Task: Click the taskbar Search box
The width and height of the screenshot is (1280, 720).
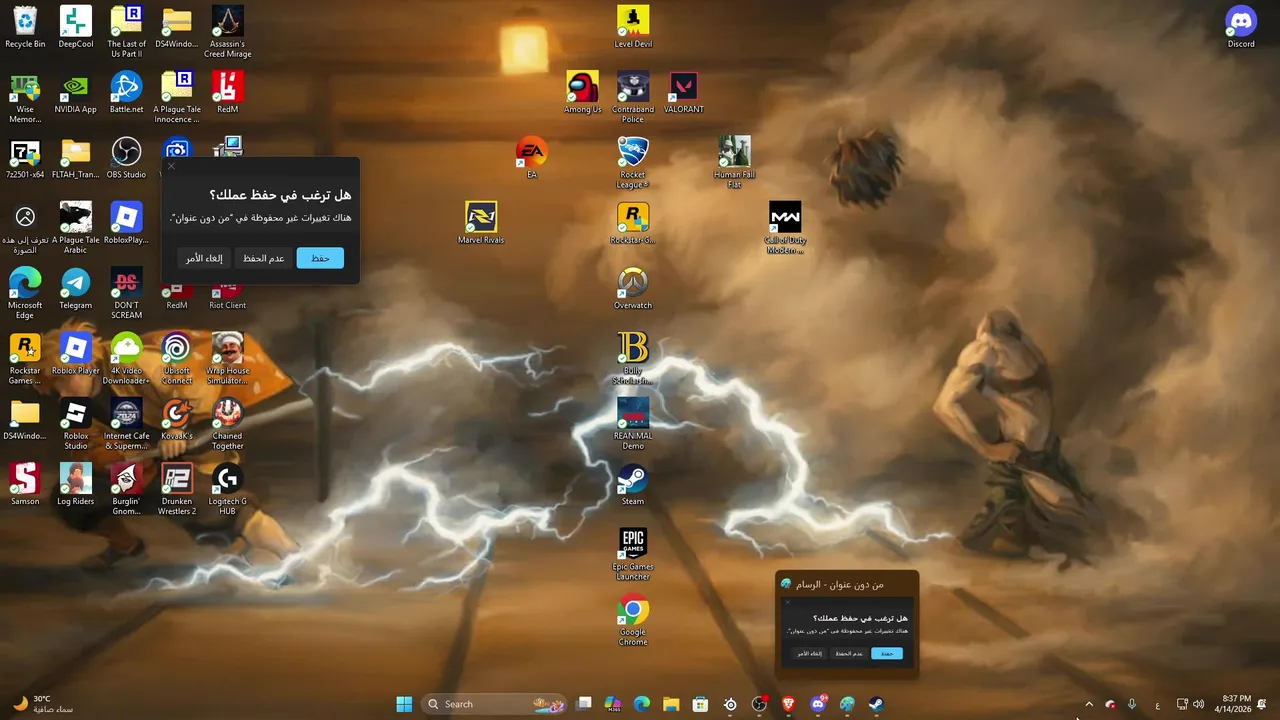Action: (496, 704)
